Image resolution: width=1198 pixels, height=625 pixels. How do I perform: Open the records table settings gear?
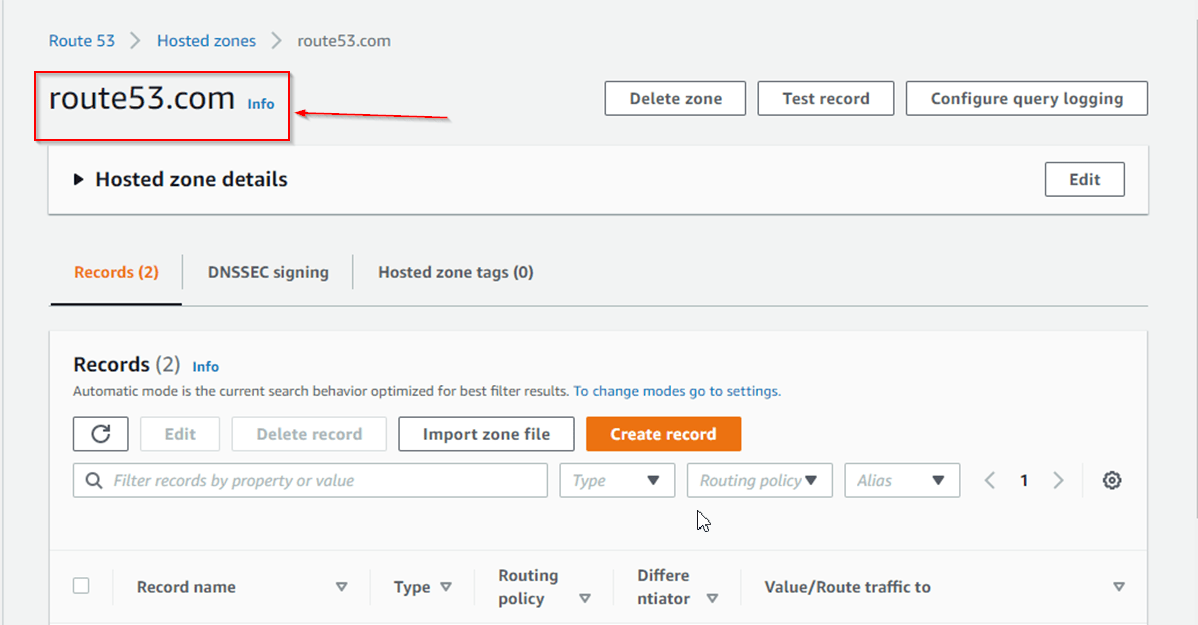1111,481
